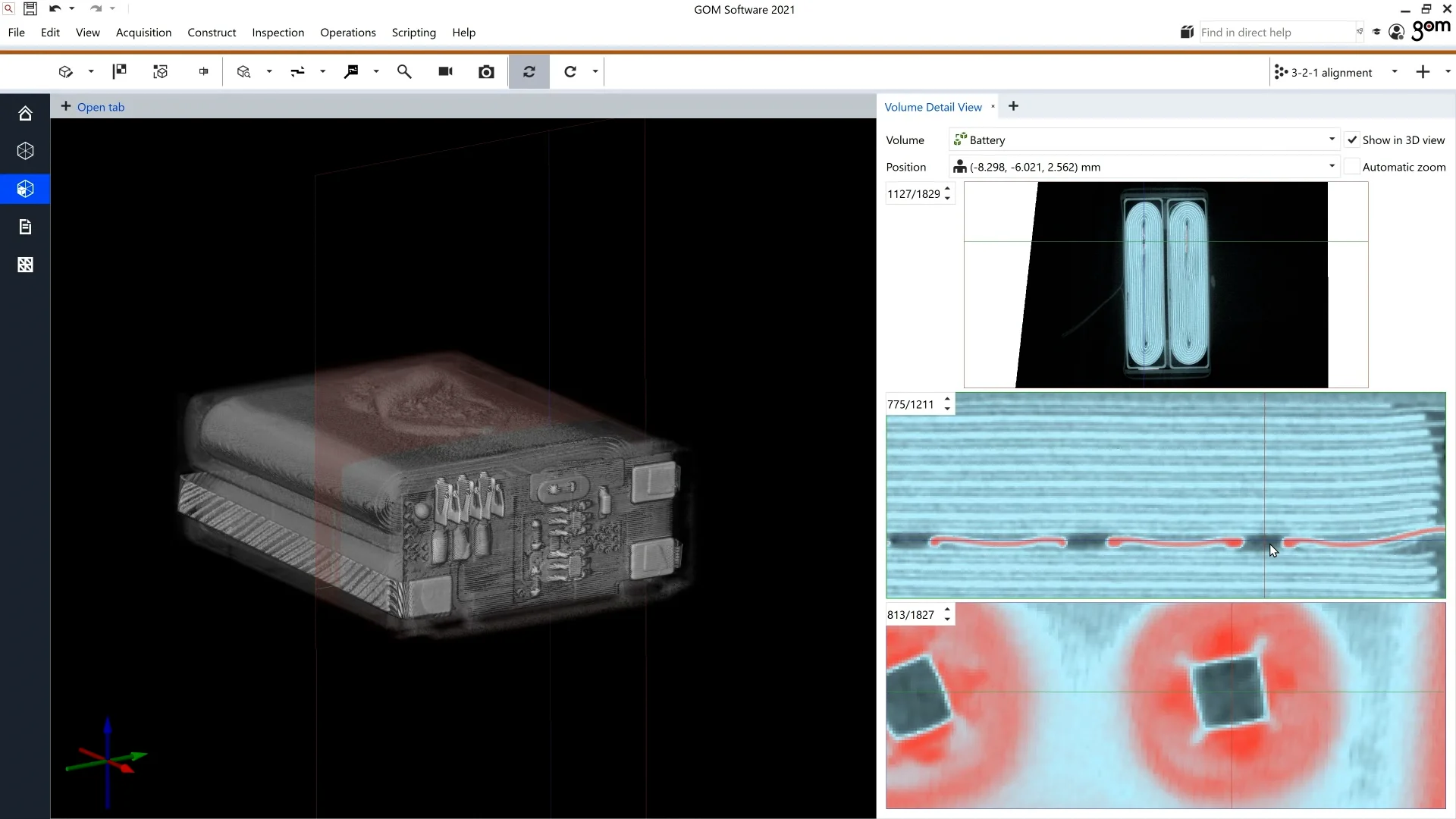Activate the video recording tool in toolbar
Screen dimensions: 1456x819
[x=444, y=71]
